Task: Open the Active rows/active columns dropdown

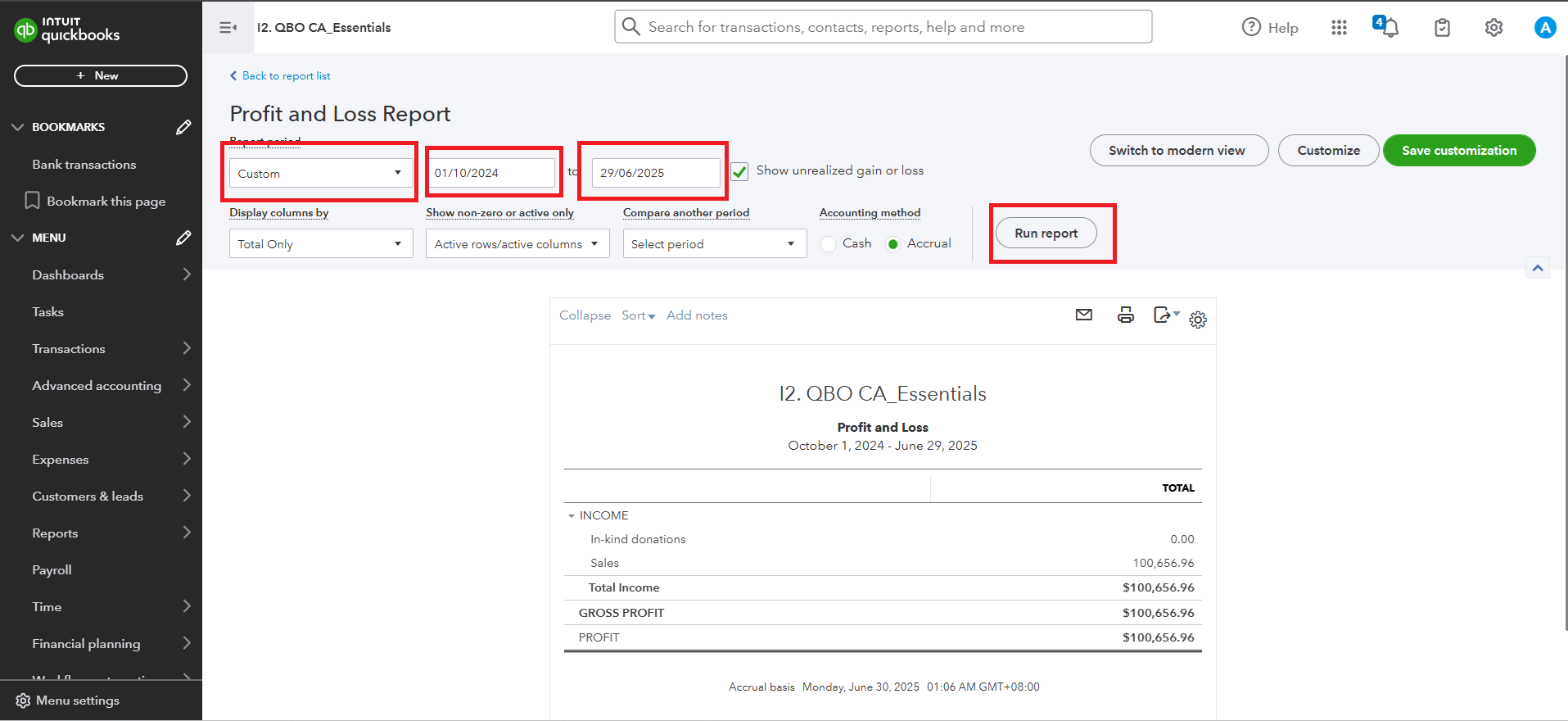Action: 517,243
